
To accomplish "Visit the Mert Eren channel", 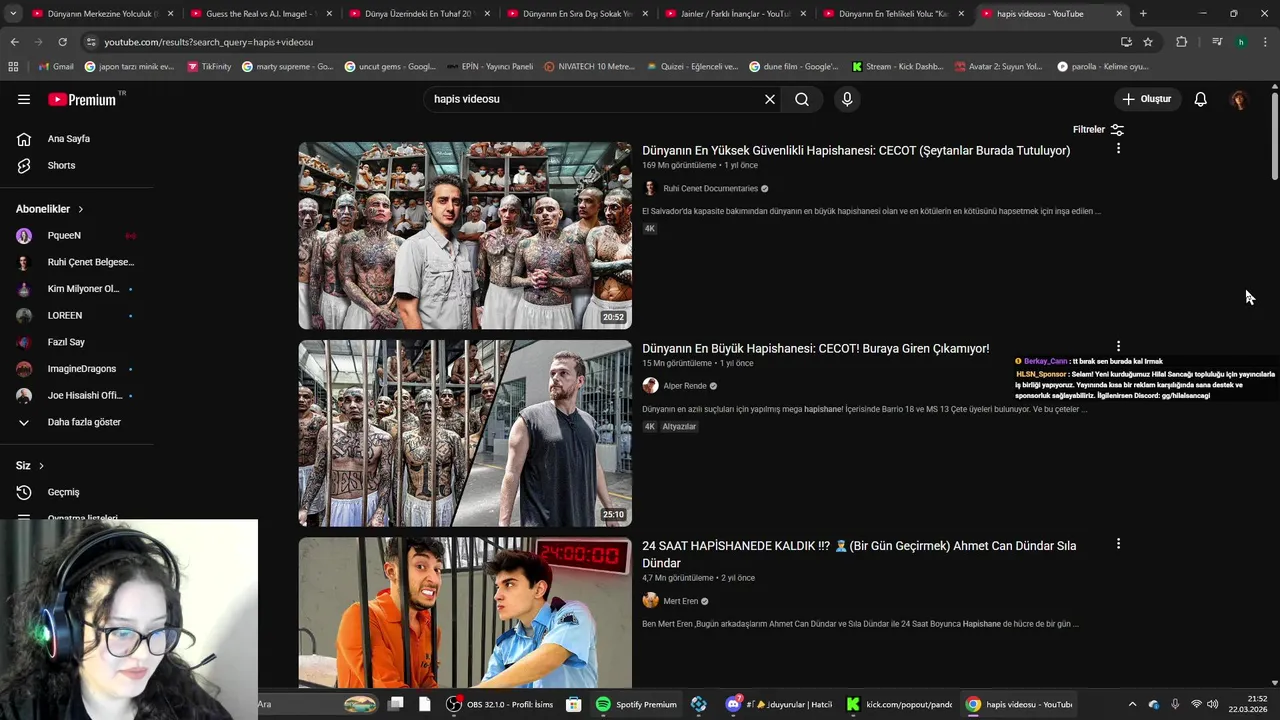I will tap(680, 601).
